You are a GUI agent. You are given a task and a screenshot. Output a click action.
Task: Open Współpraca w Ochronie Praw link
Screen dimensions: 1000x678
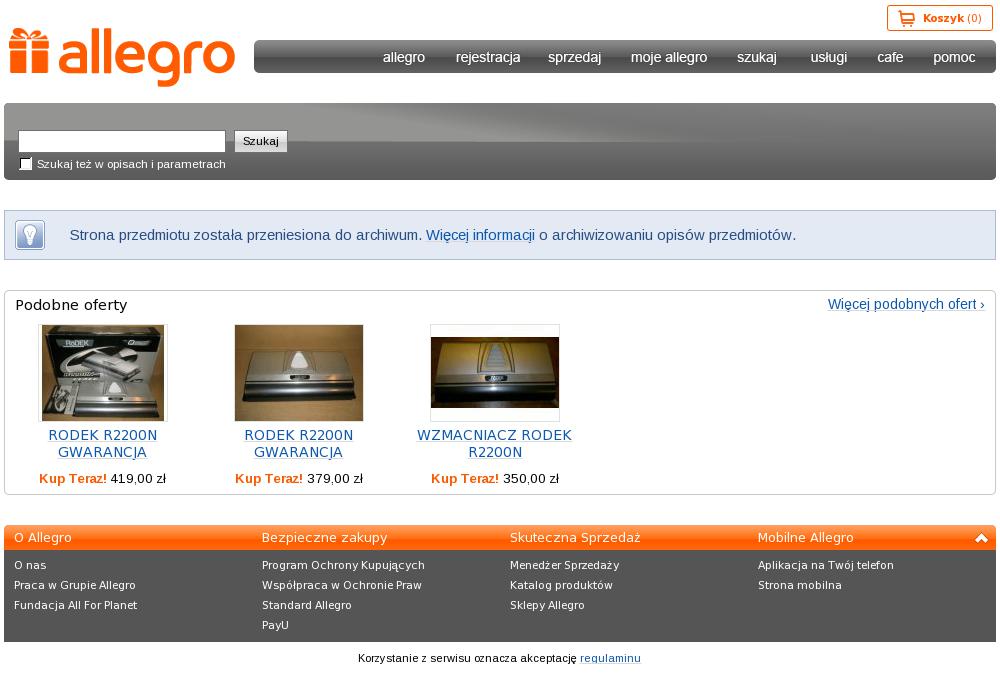pos(341,585)
